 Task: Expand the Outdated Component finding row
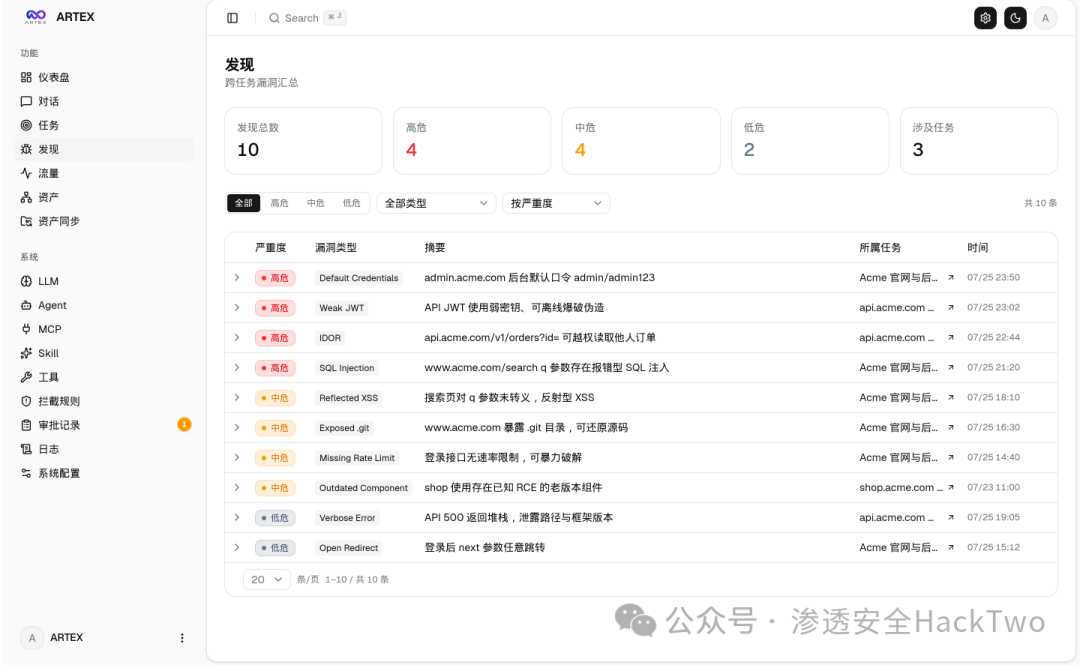[x=237, y=487]
